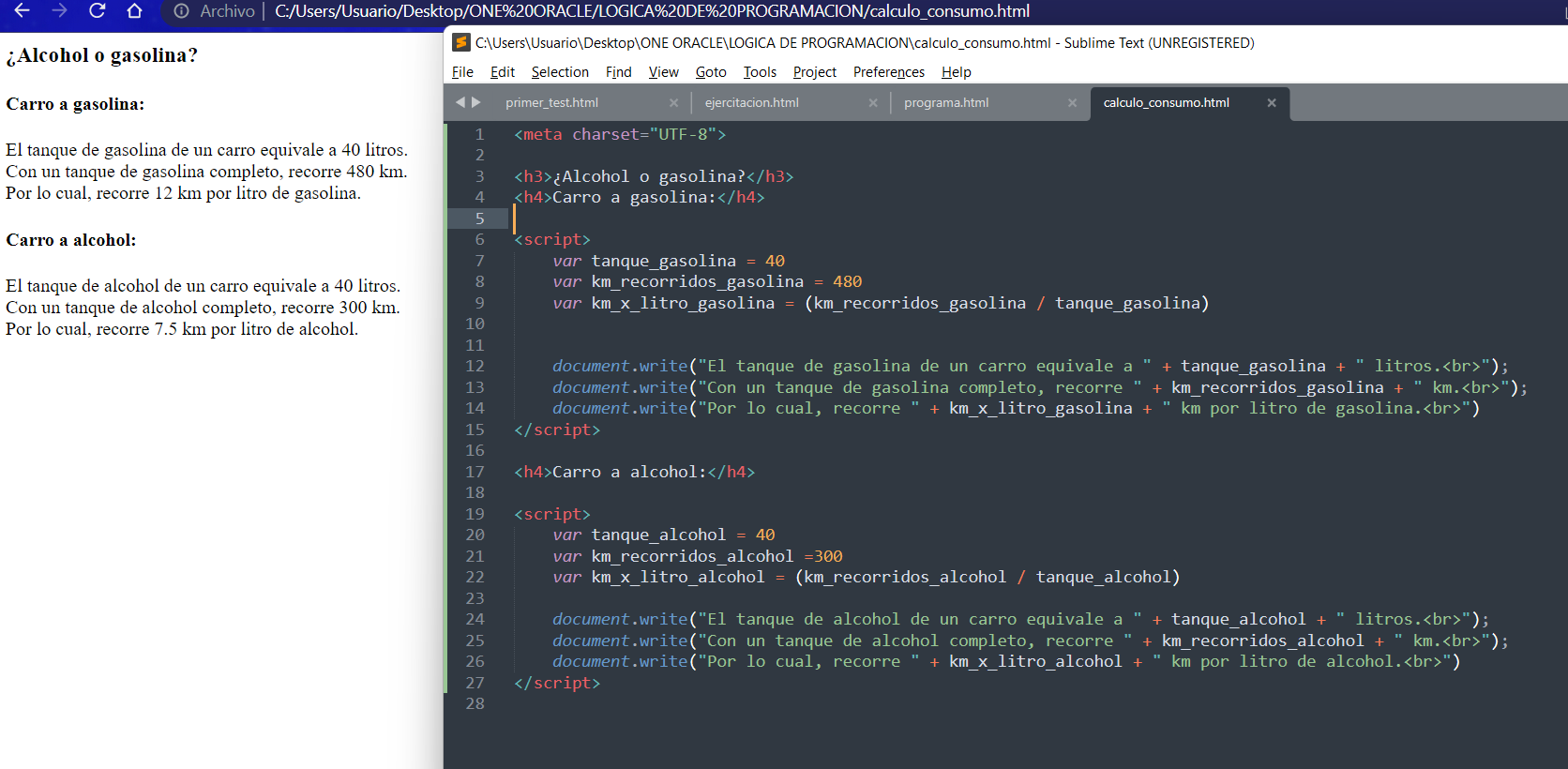The height and width of the screenshot is (769, 1568).
Task: Go back with the browser back arrow
Action: [22, 10]
